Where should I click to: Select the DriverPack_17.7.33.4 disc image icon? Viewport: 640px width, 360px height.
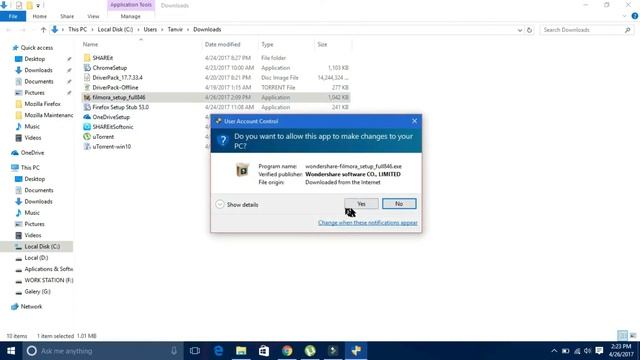87,78
